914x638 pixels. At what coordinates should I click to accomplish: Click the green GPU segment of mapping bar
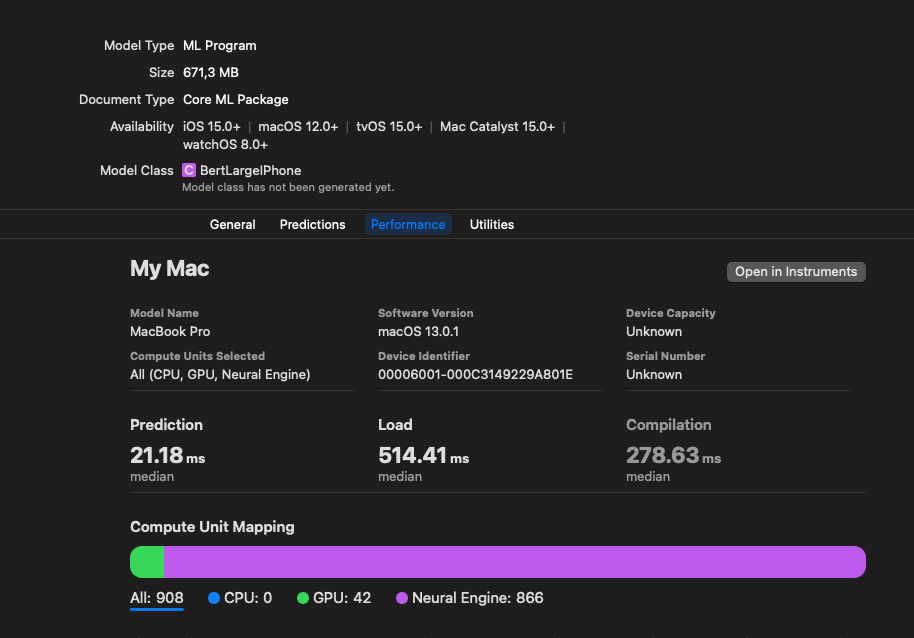[148, 562]
